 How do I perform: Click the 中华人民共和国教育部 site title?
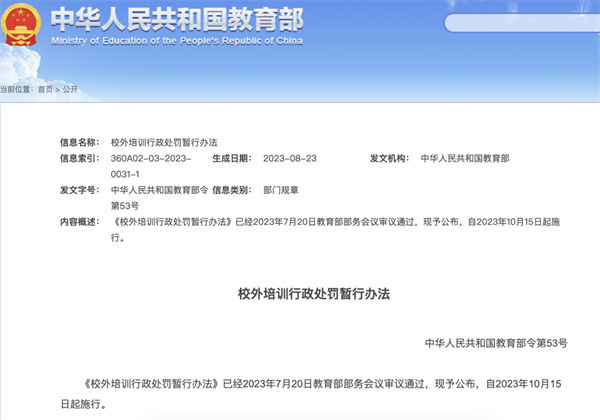tap(177, 20)
